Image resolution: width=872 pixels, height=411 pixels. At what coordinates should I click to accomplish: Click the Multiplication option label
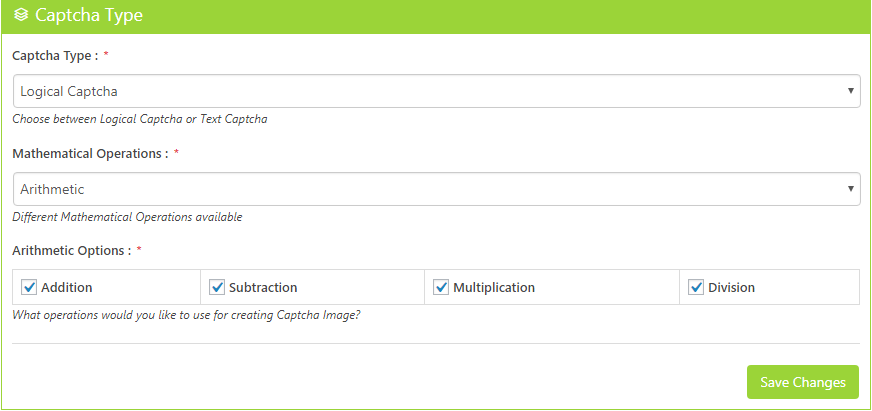(494, 288)
